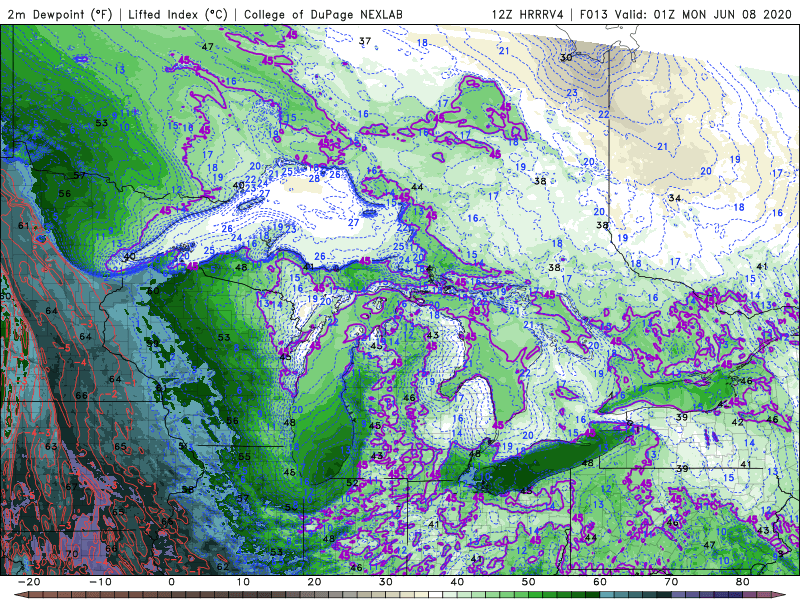Click the '0' label on color scale
800x600 pixels.
[x=171, y=582]
